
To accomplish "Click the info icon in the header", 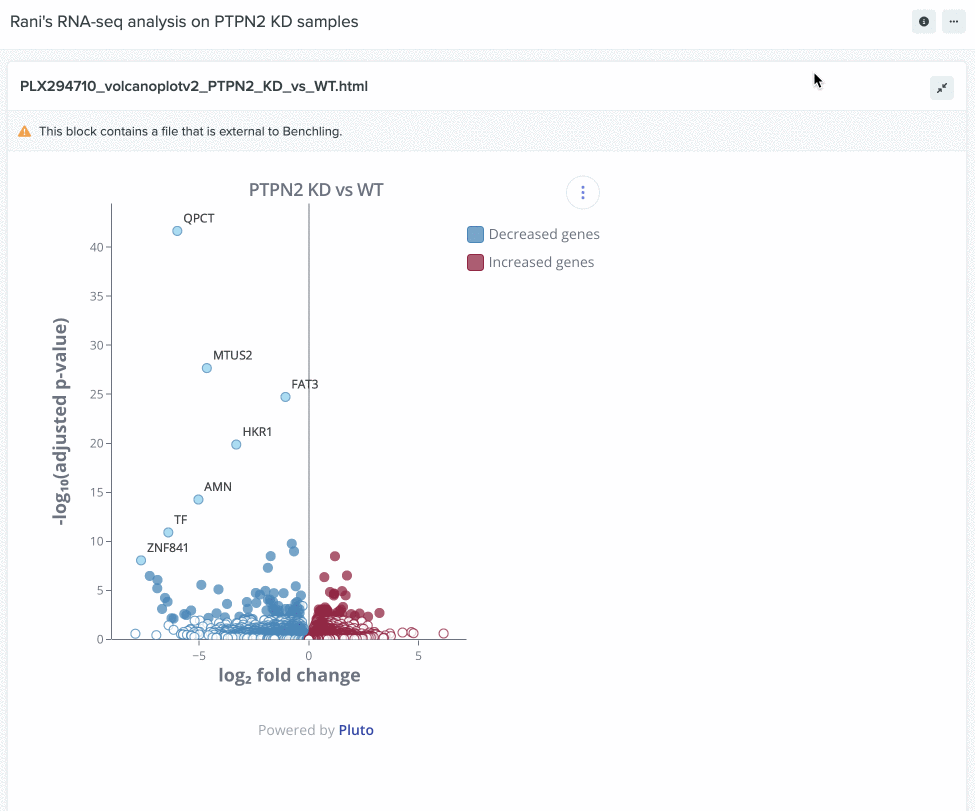I will click(924, 21).
